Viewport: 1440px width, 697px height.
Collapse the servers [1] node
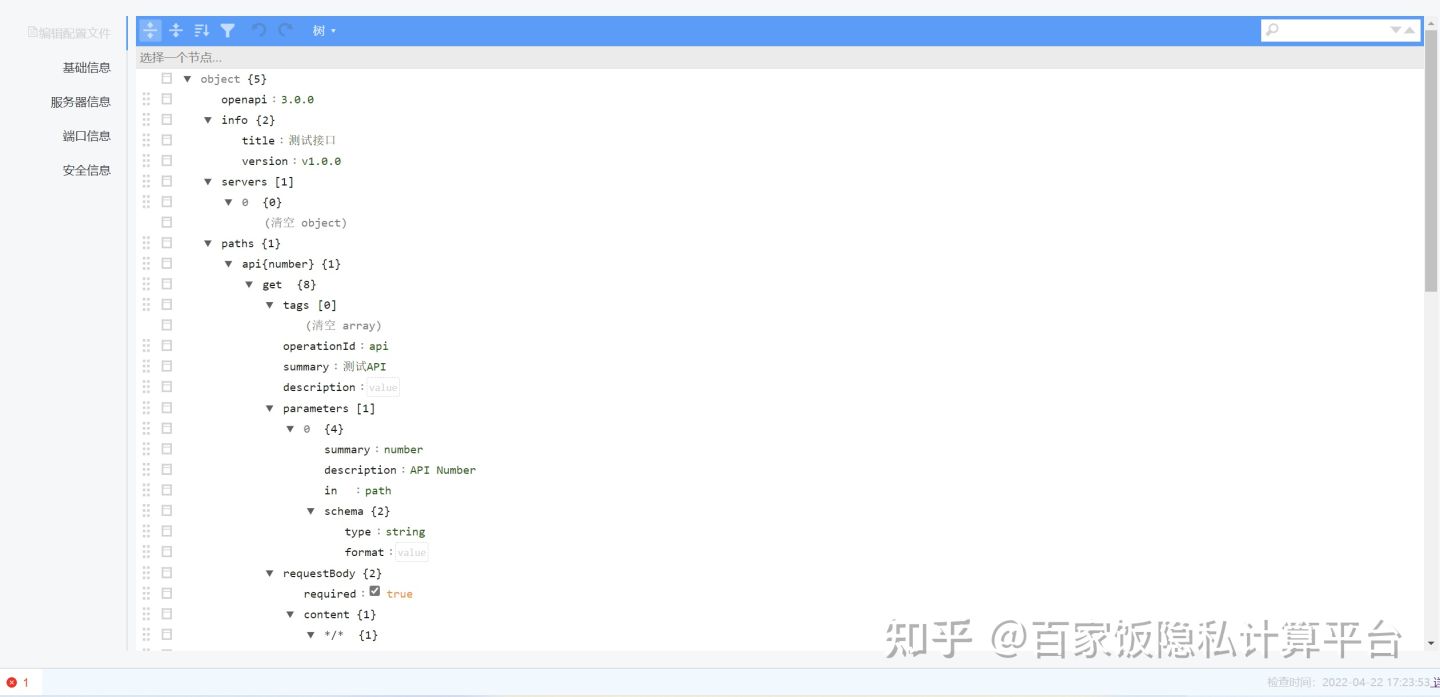pos(209,181)
